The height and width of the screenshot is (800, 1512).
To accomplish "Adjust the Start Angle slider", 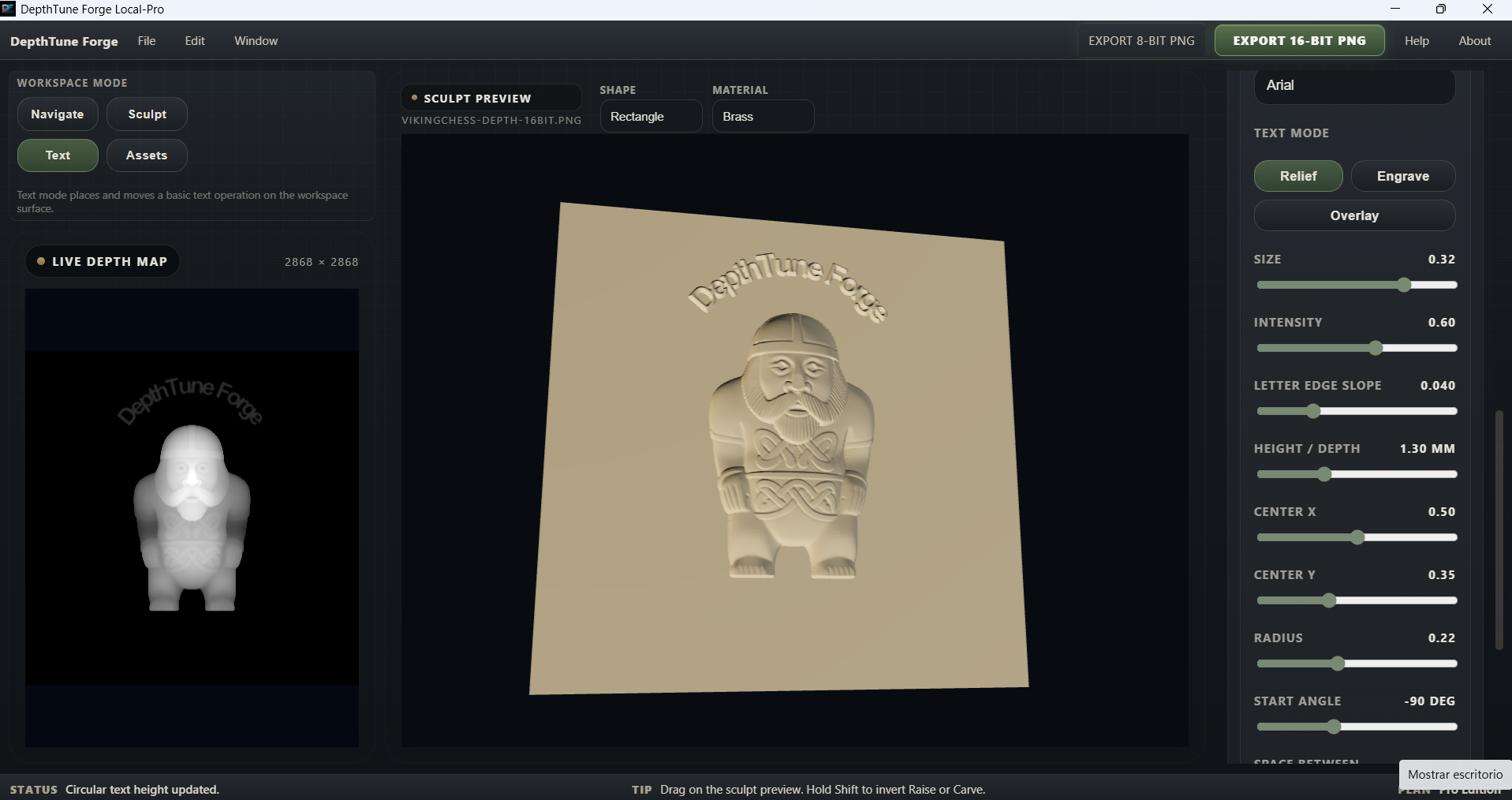I will 1357,727.
